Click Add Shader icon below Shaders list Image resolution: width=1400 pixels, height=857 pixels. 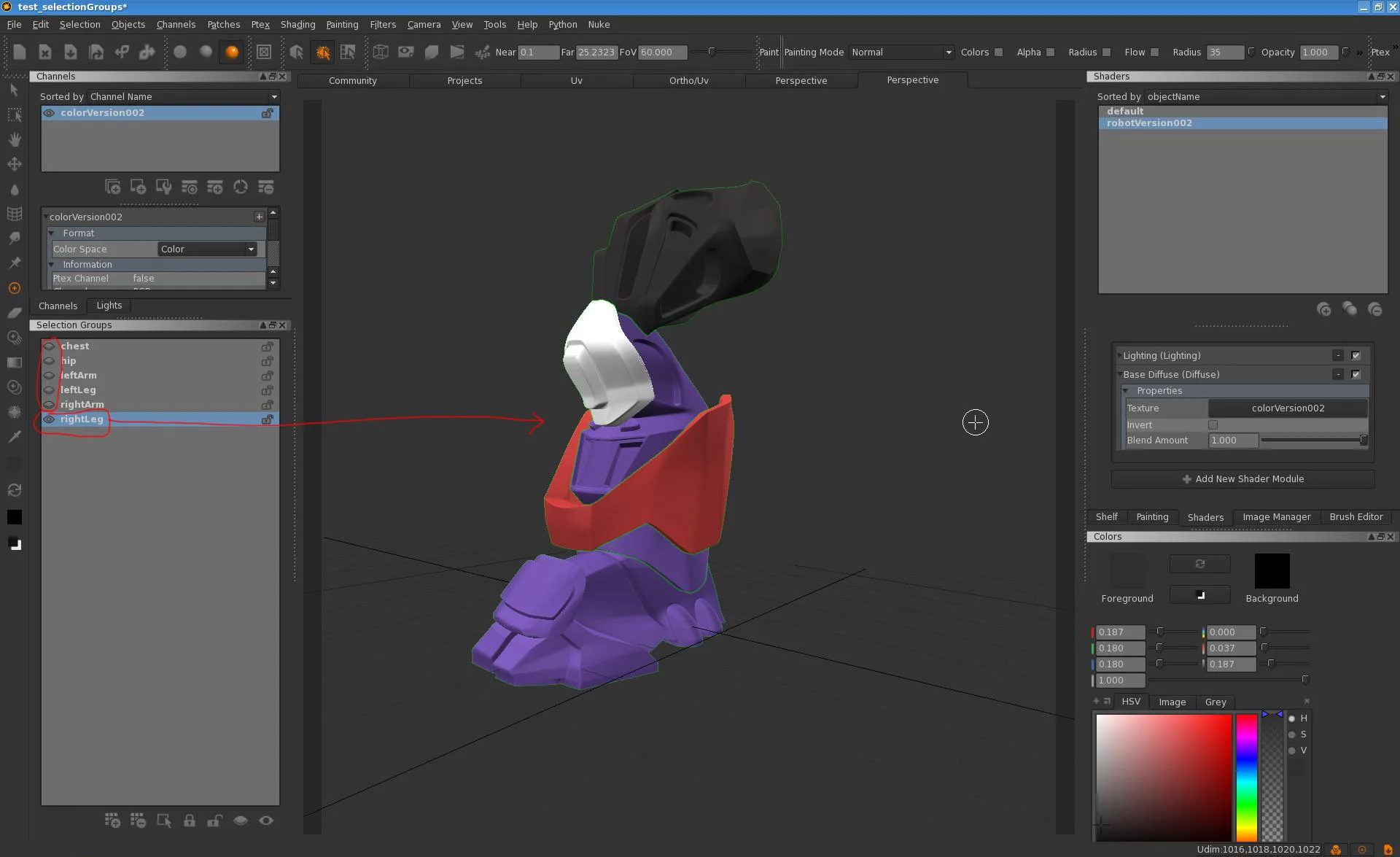tap(1324, 309)
